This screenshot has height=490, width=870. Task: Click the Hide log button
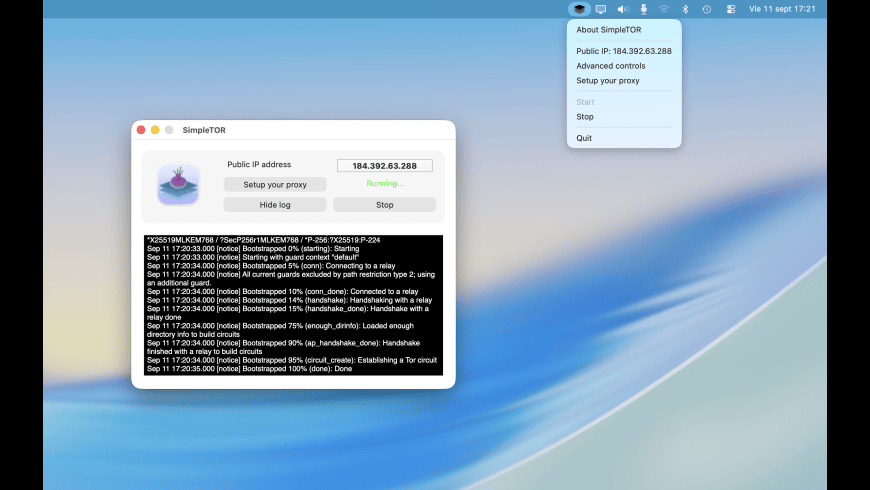[275, 205]
